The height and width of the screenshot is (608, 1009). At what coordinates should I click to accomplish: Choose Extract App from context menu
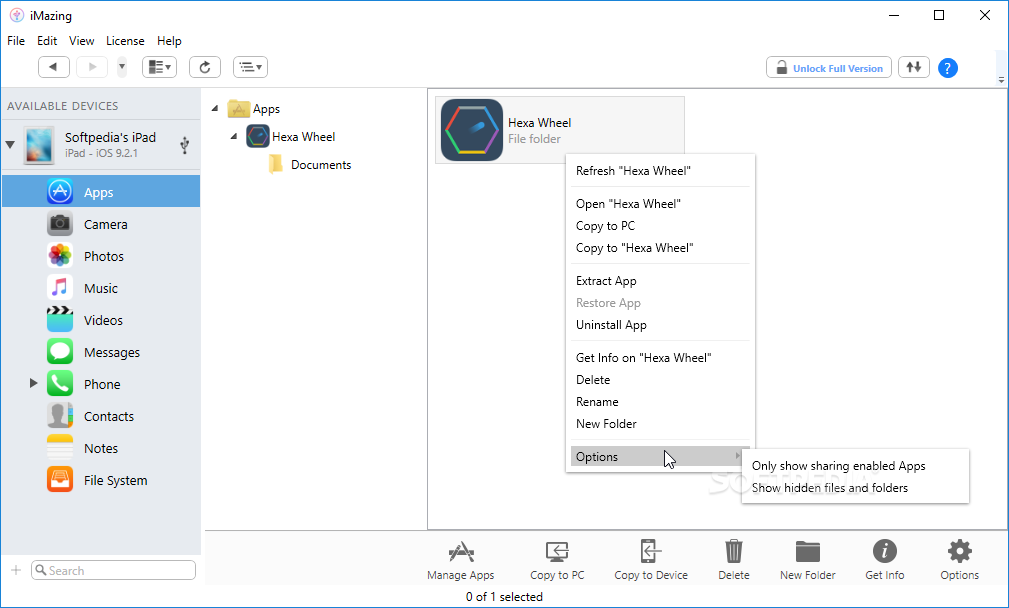(660, 281)
